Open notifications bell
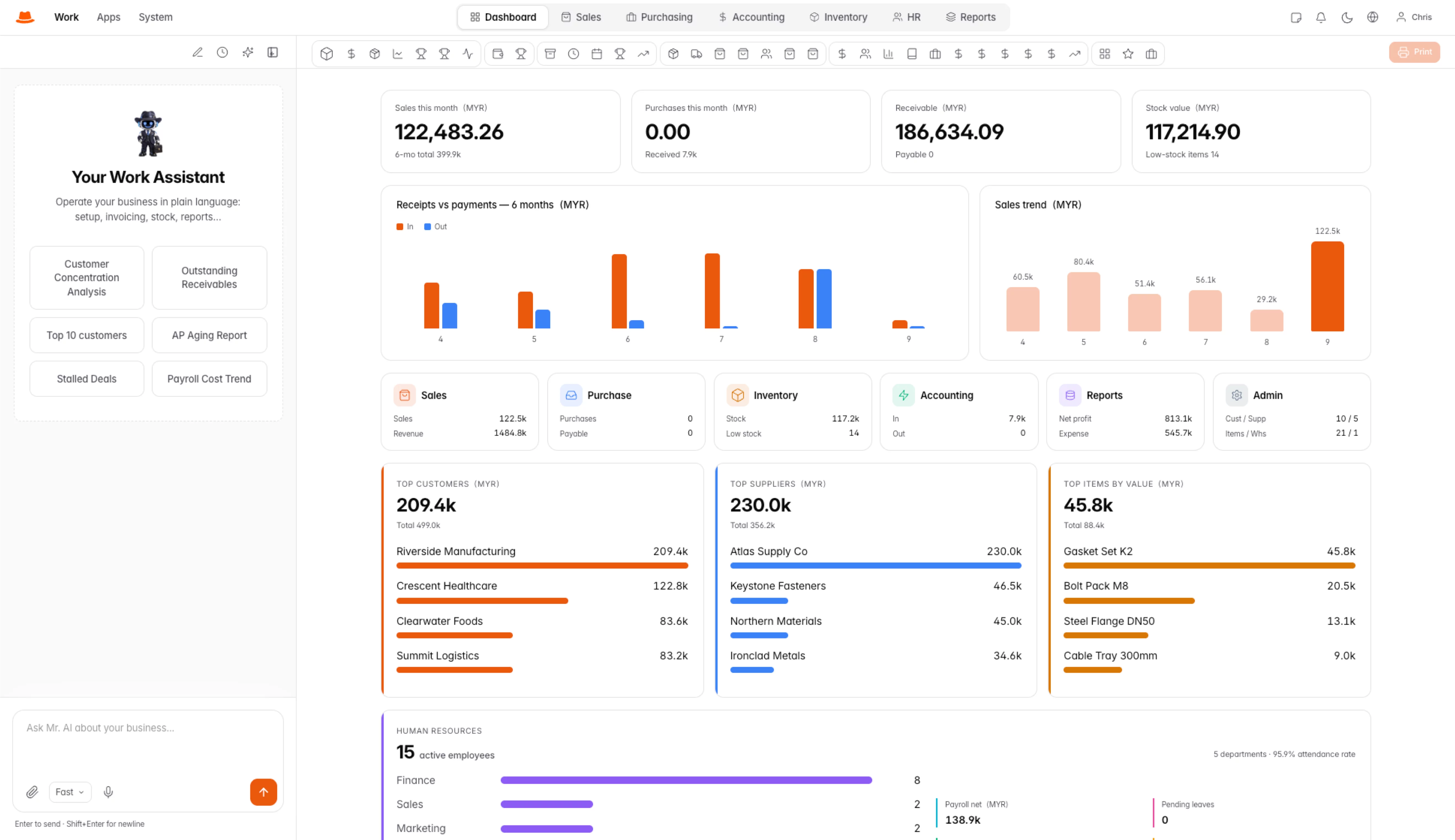 [1321, 17]
